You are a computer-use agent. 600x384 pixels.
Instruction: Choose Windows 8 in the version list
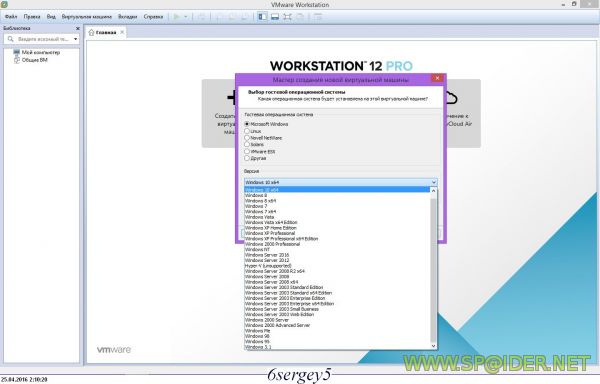tap(337, 195)
